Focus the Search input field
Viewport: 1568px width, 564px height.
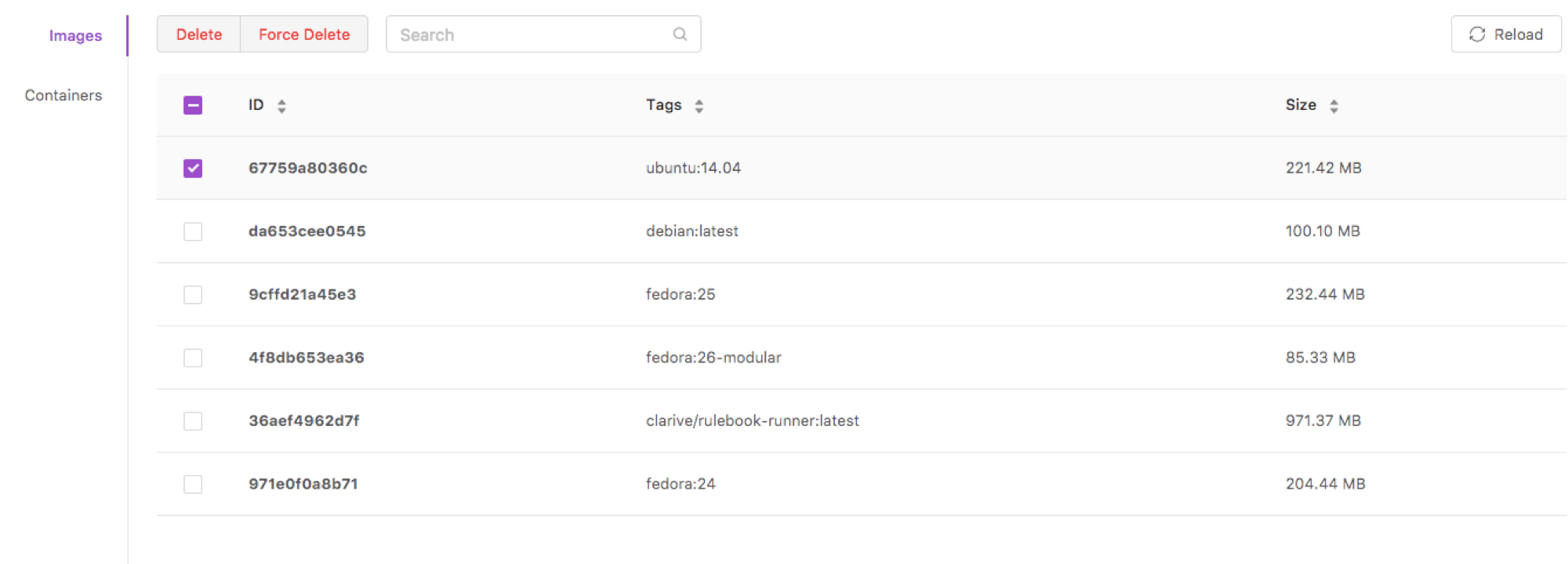[543, 35]
